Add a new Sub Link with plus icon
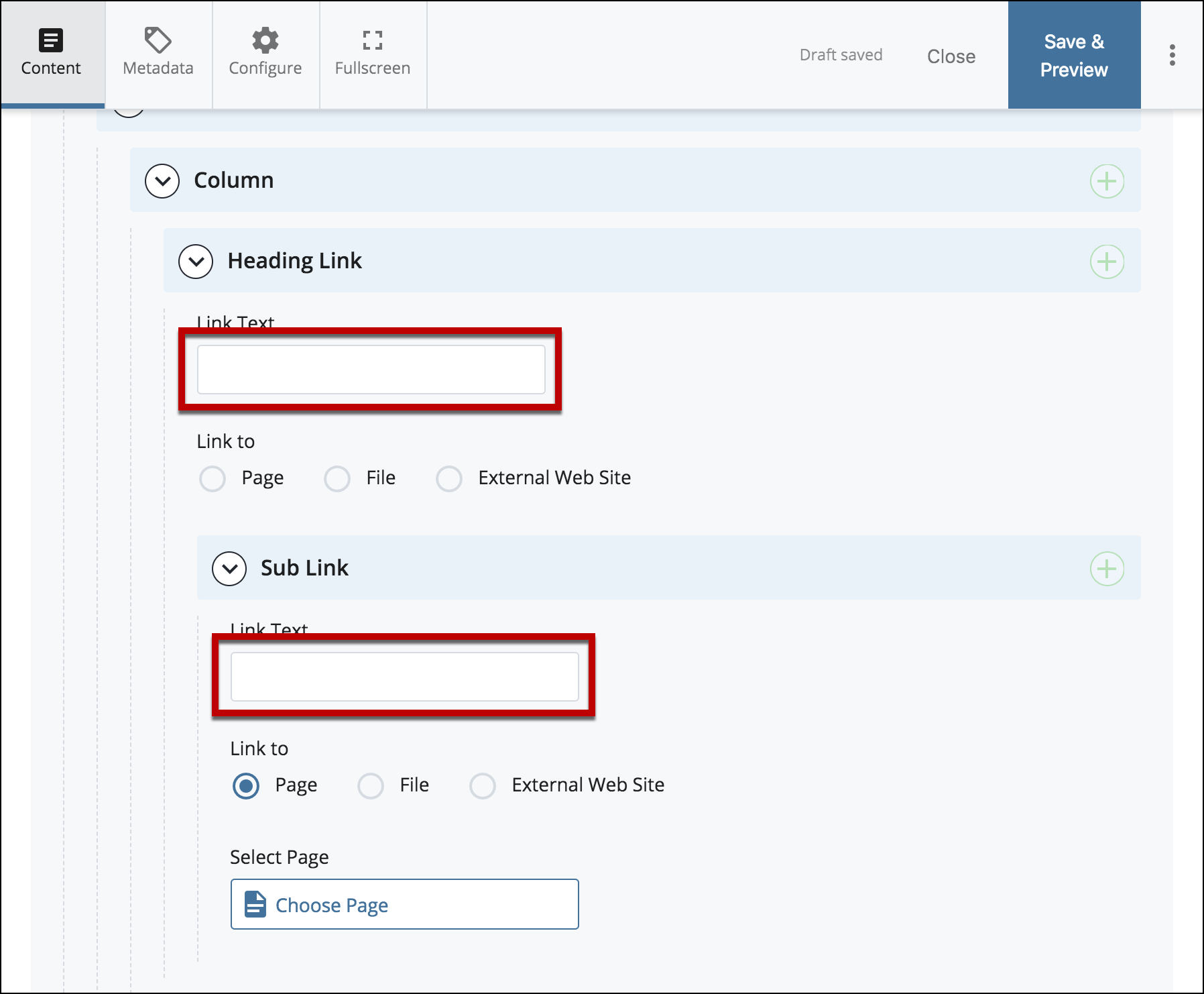Viewport: 1204px width, 994px height. point(1107,569)
